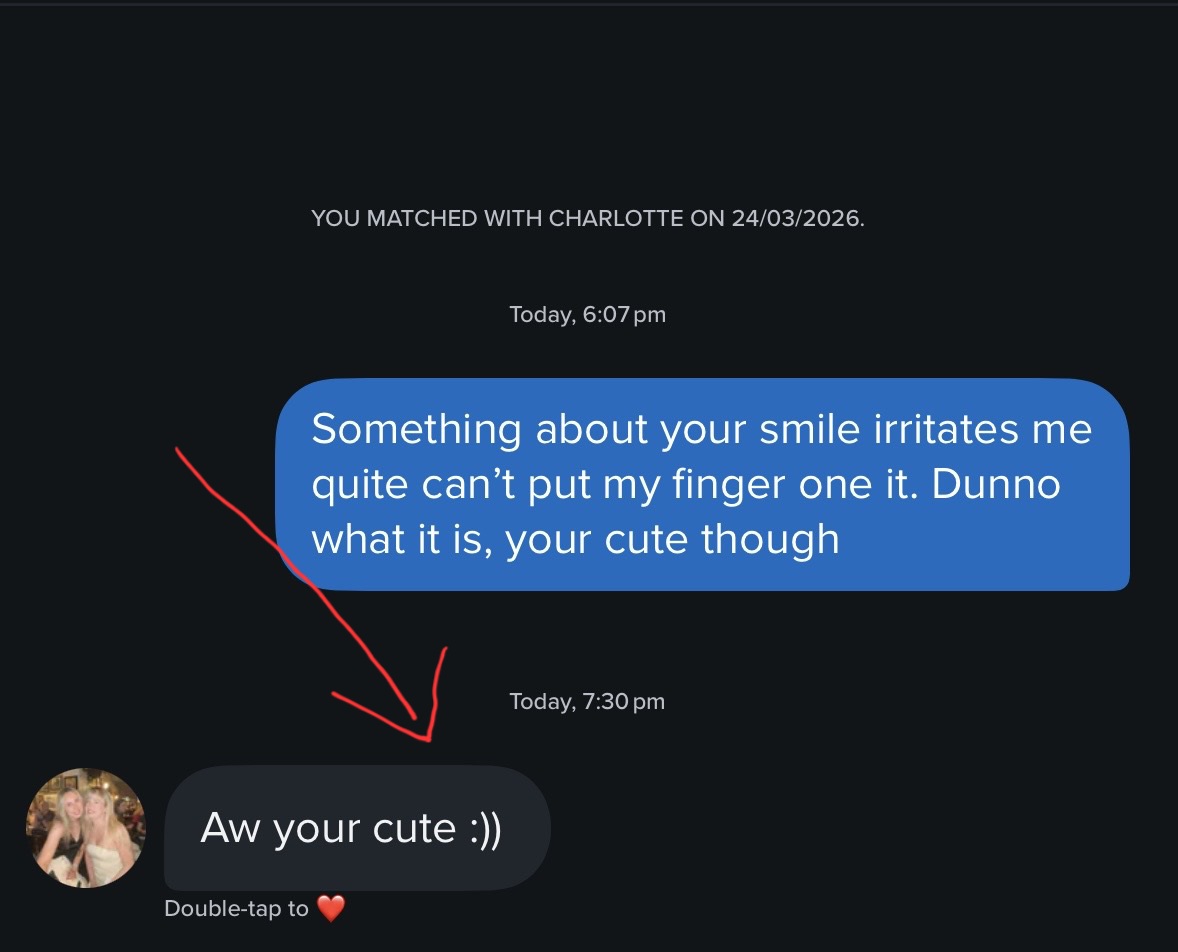1178x952 pixels.
Task: Click the "Today, 7:30 pm" timestamp
Action: point(587,701)
